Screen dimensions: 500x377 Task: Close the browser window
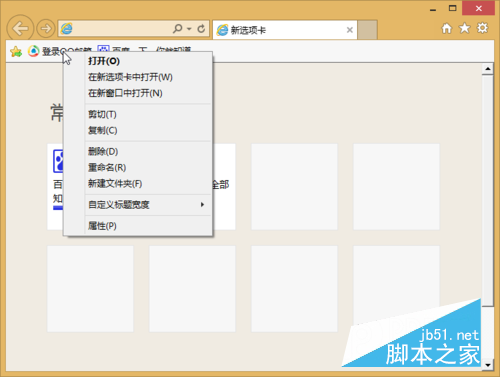pos(479,8)
